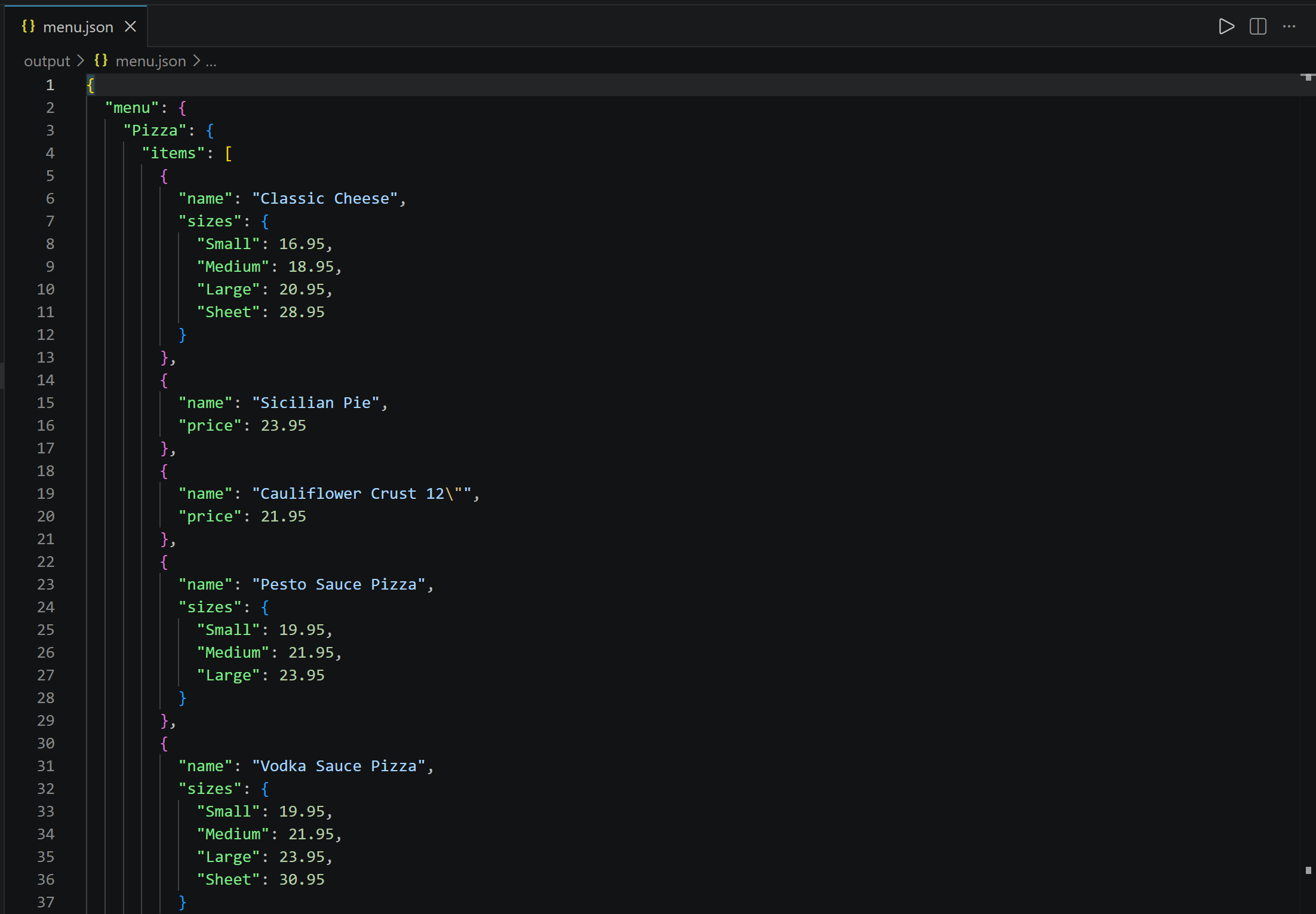The width and height of the screenshot is (1316, 914).
Task: Click menu.json in the breadcrumb path
Action: 150,61
